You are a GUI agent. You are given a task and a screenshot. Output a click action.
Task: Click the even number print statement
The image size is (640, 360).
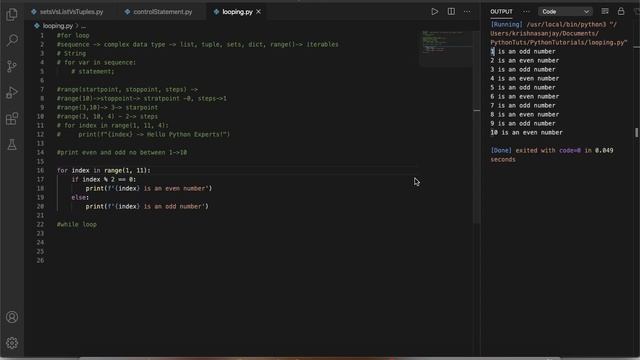coord(149,188)
